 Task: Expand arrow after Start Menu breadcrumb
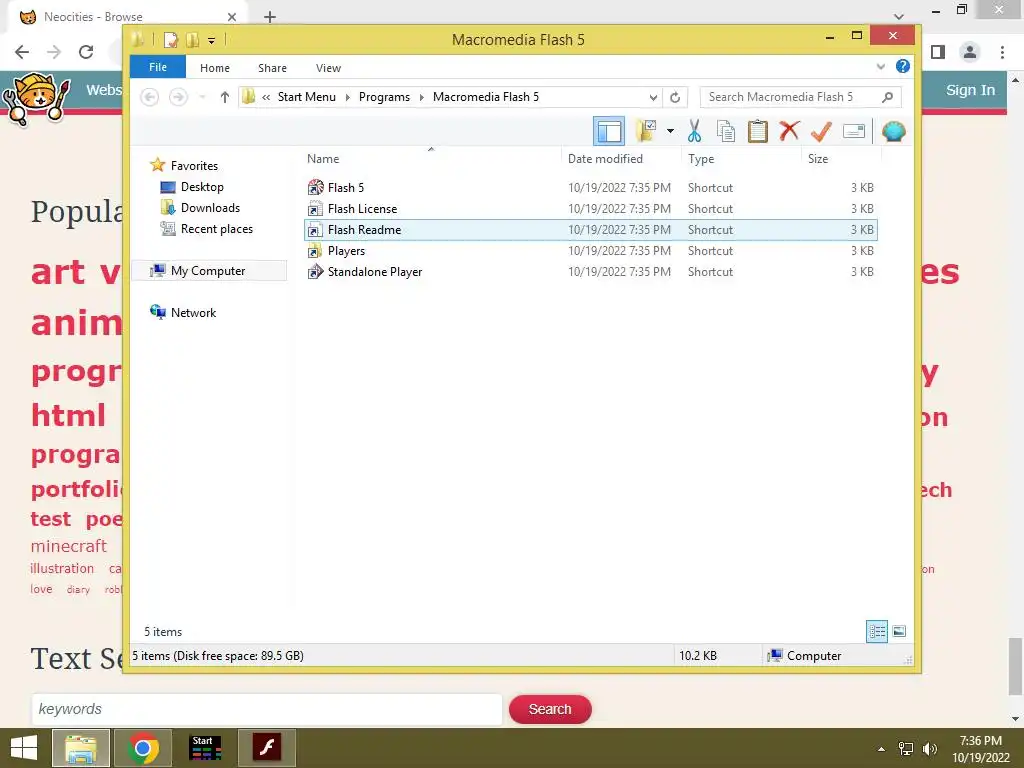347,97
